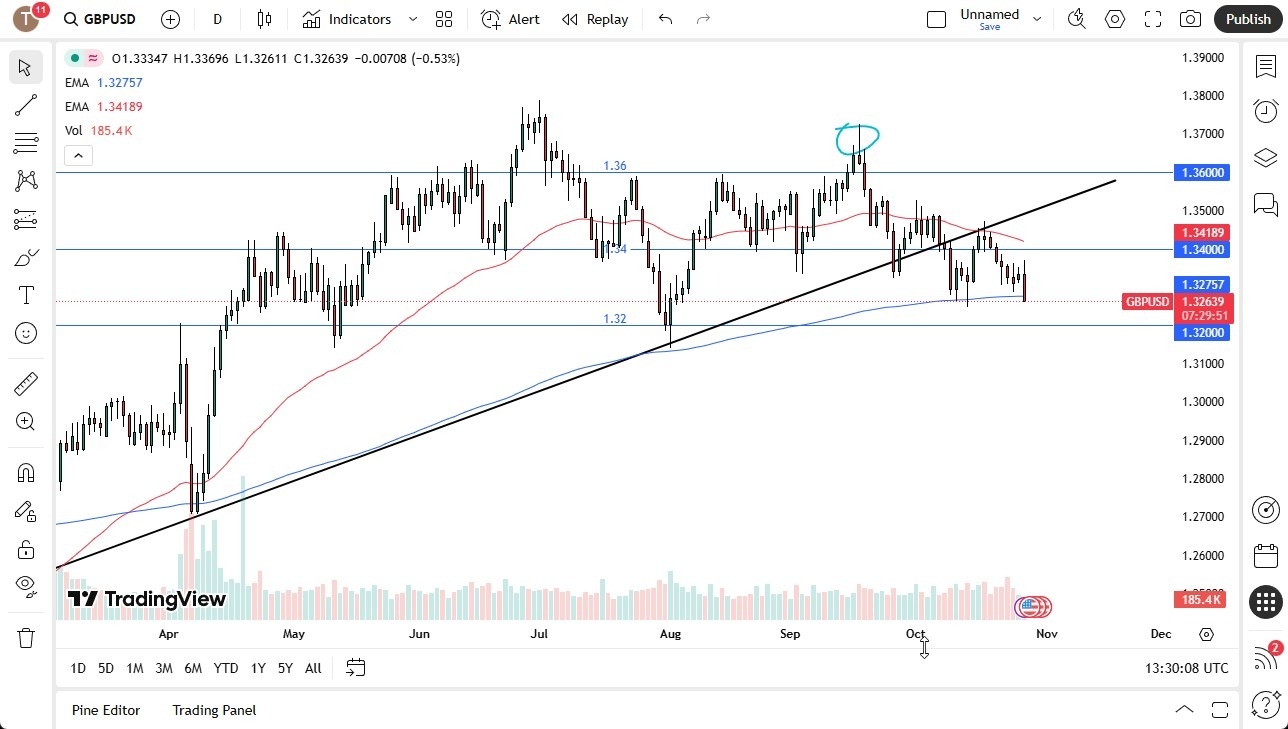This screenshot has width=1288, height=729.
Task: Open the trash to remove drawings
Action: tap(25, 637)
